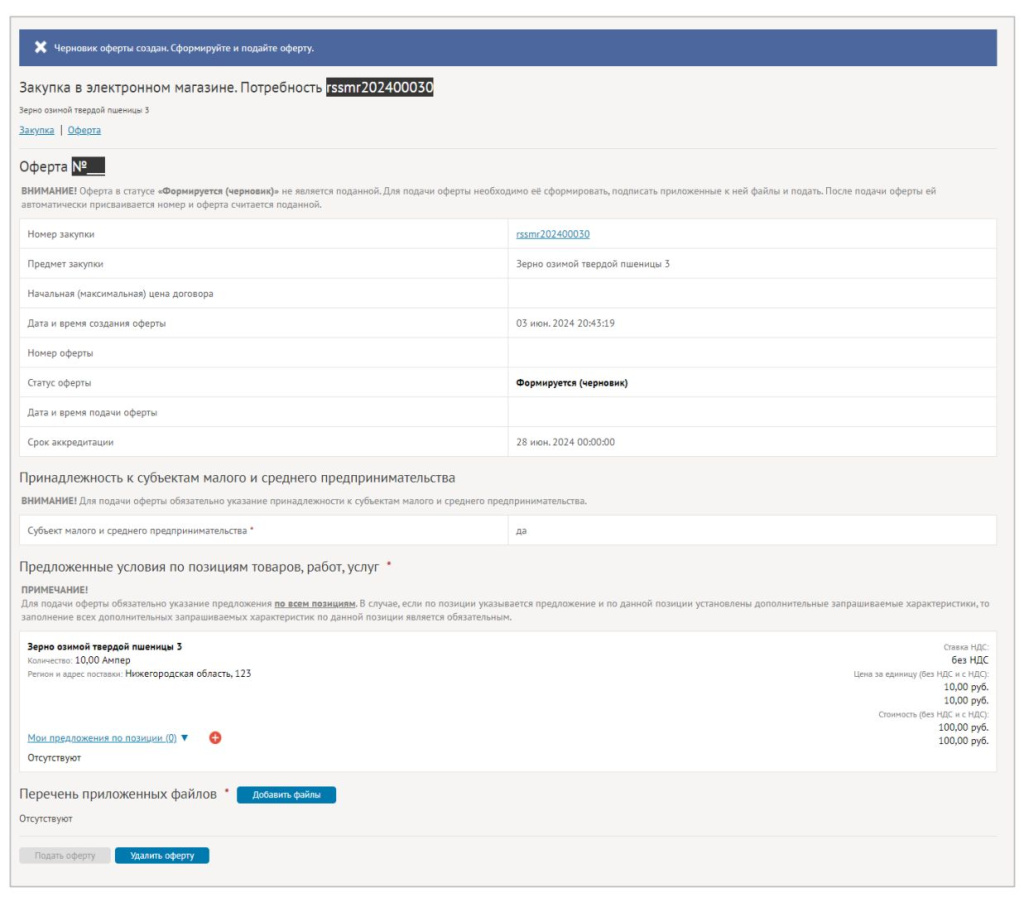1024x897 pixels.
Task: Click the 'Перечень приложенных файлов' heading
Action: [x=118, y=794]
